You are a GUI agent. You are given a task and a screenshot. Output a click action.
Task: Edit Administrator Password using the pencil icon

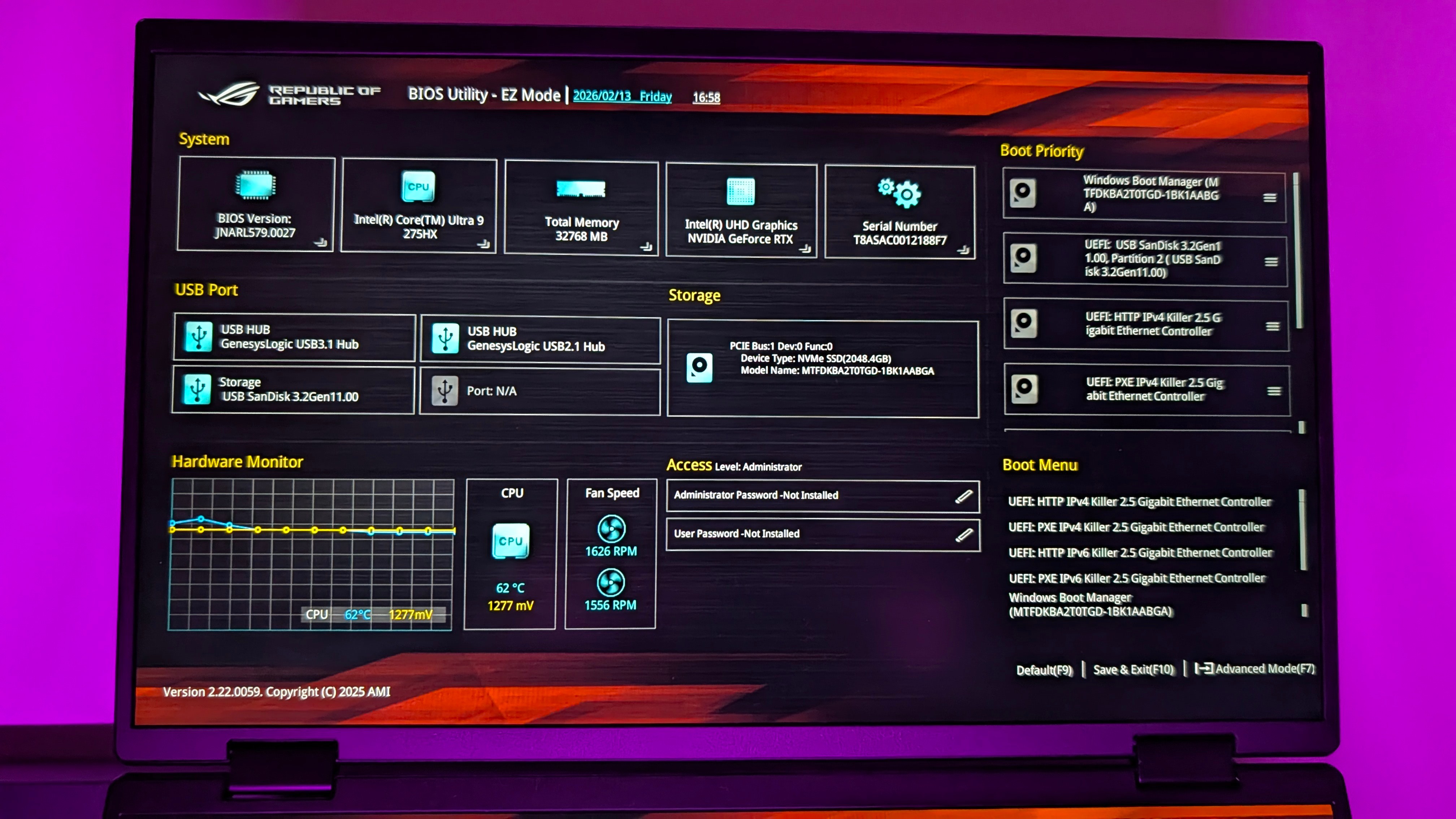click(x=964, y=496)
